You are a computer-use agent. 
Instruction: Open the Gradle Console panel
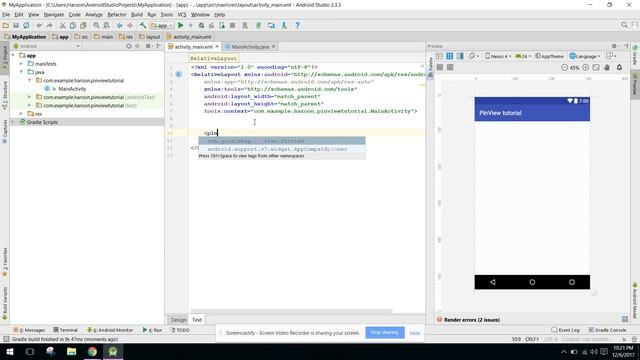pos(607,330)
